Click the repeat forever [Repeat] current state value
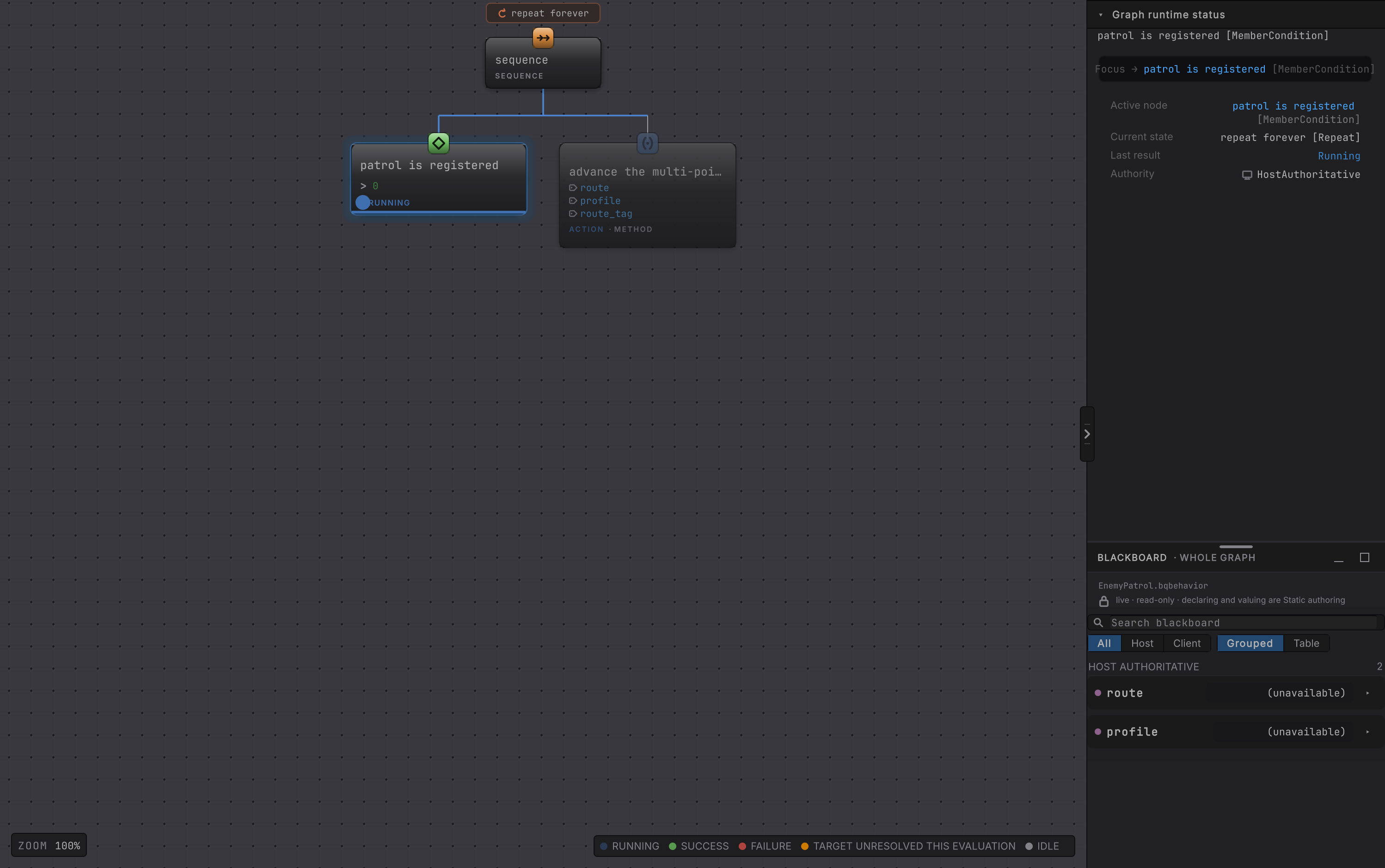 coord(1290,137)
